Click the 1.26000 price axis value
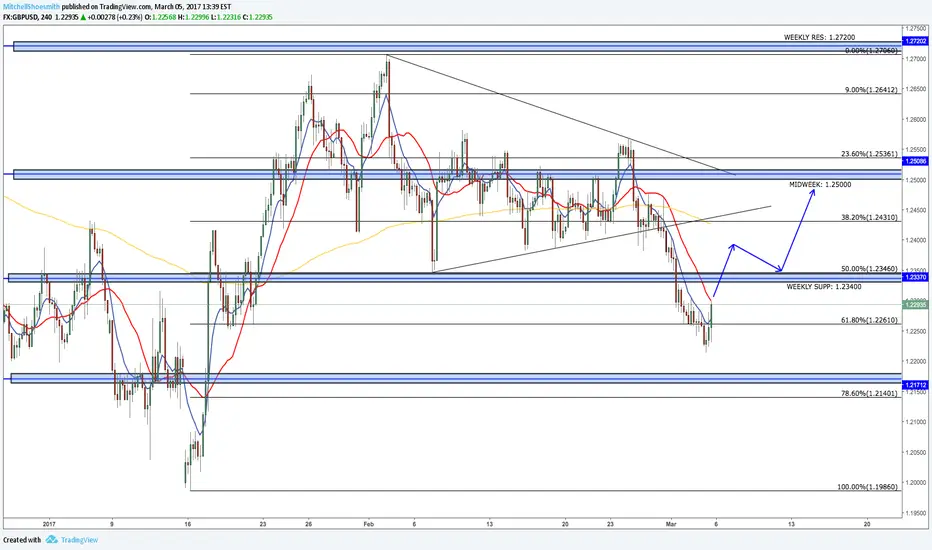The image size is (932, 550). 916,119
